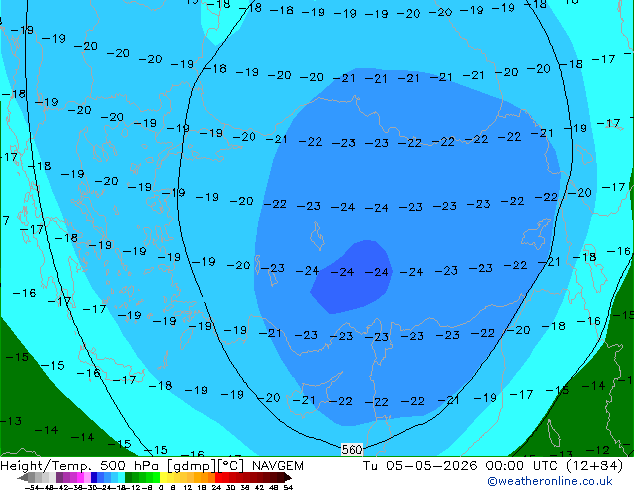Screen dimensions: 634x490
Task: Click the 'Tu 05-05-2026 00:00 UTC' date text
Action: (x=461, y=466)
